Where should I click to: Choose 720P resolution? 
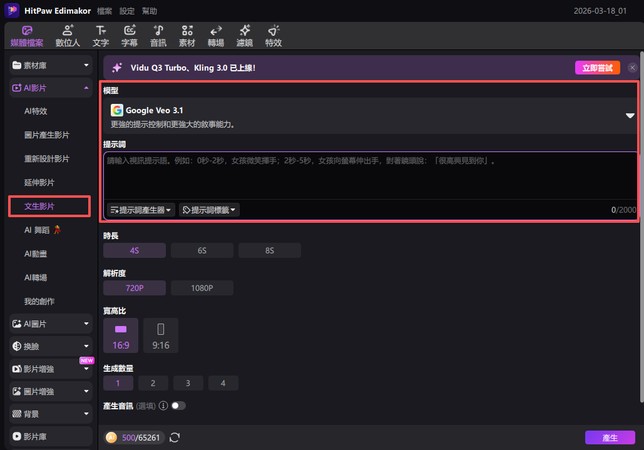[x=134, y=288]
